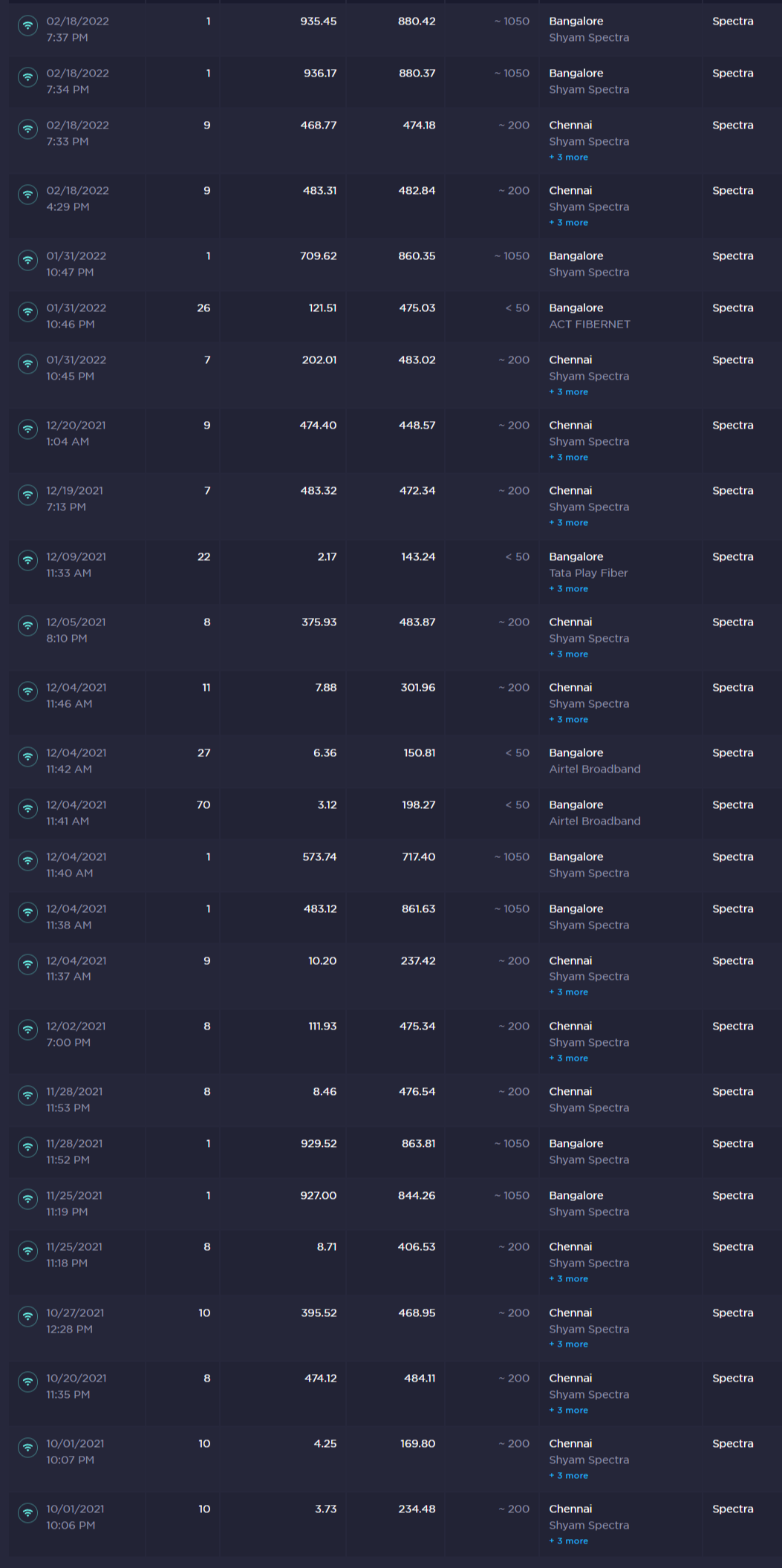782x1568 pixels.
Task: Select download value 2.17
Action: coord(328,557)
